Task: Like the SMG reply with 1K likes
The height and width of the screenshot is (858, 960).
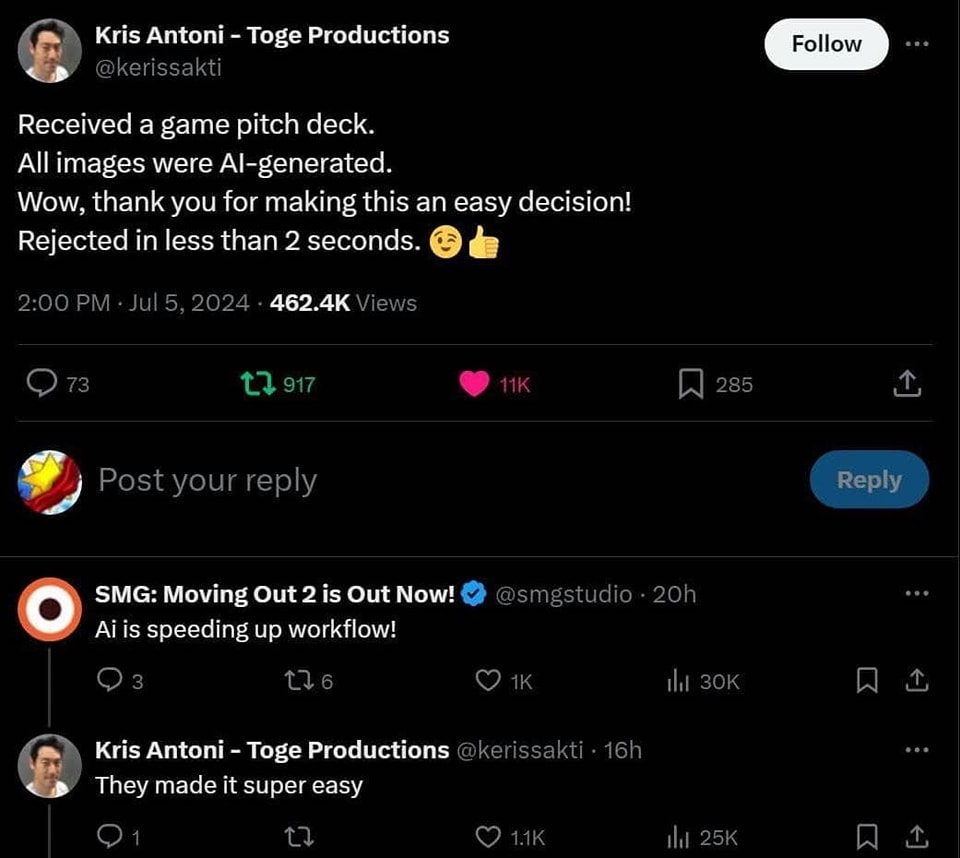Action: click(x=503, y=681)
